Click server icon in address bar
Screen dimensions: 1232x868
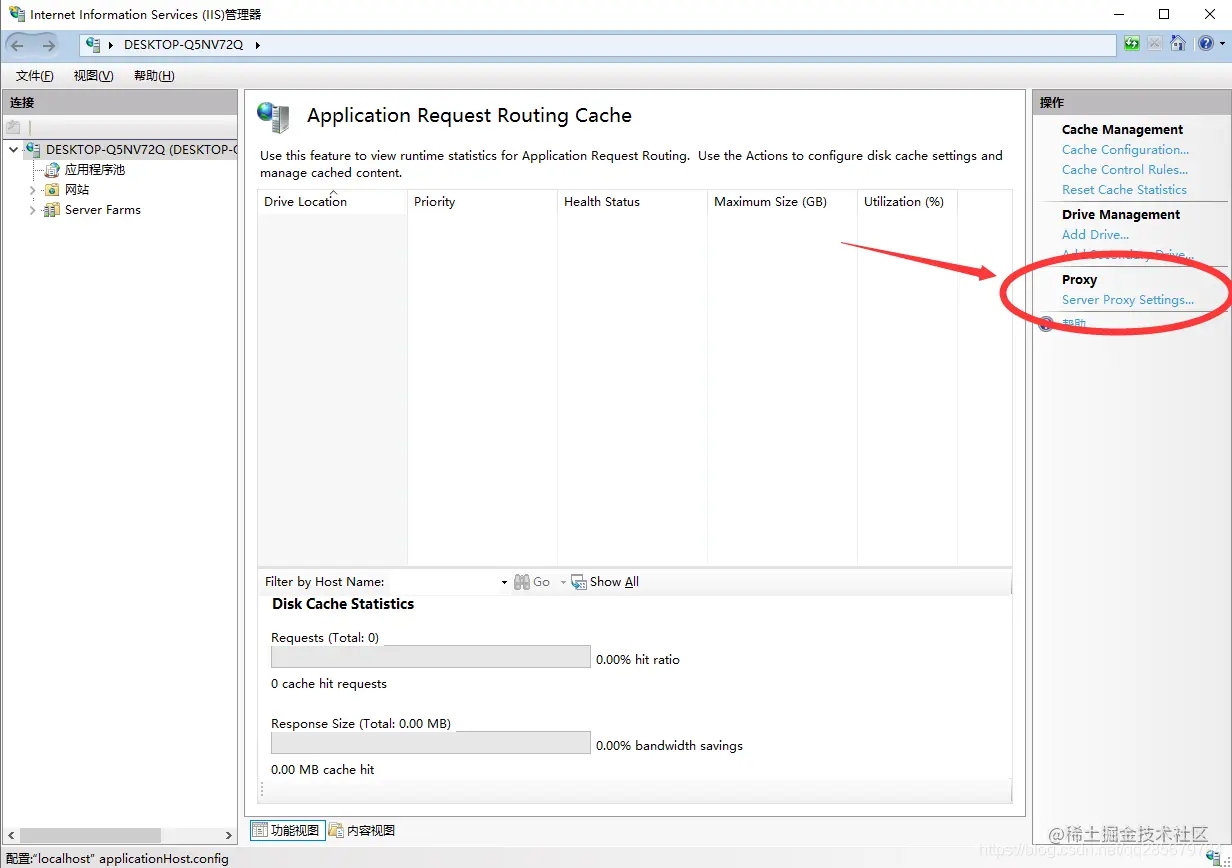94,45
